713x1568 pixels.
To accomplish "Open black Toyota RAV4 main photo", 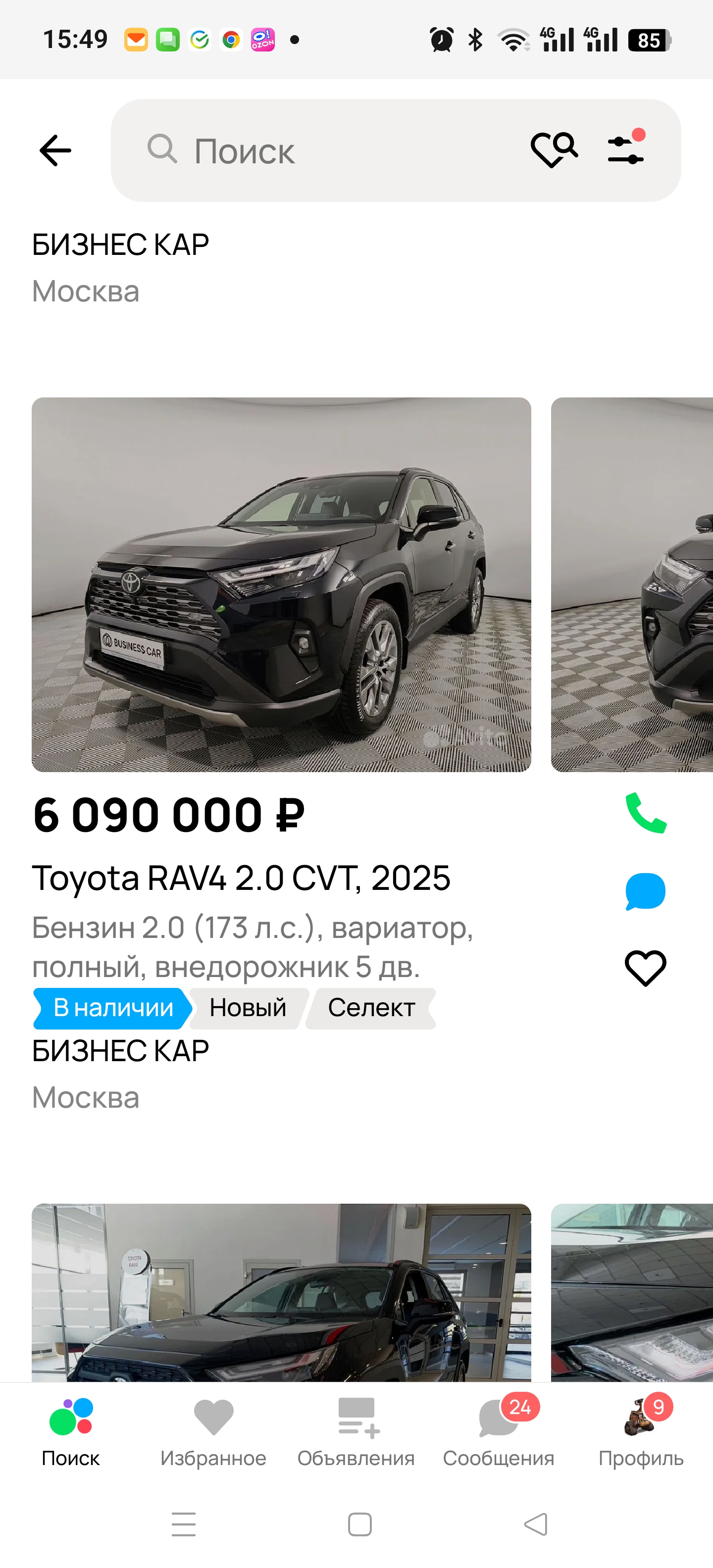I will [x=281, y=585].
